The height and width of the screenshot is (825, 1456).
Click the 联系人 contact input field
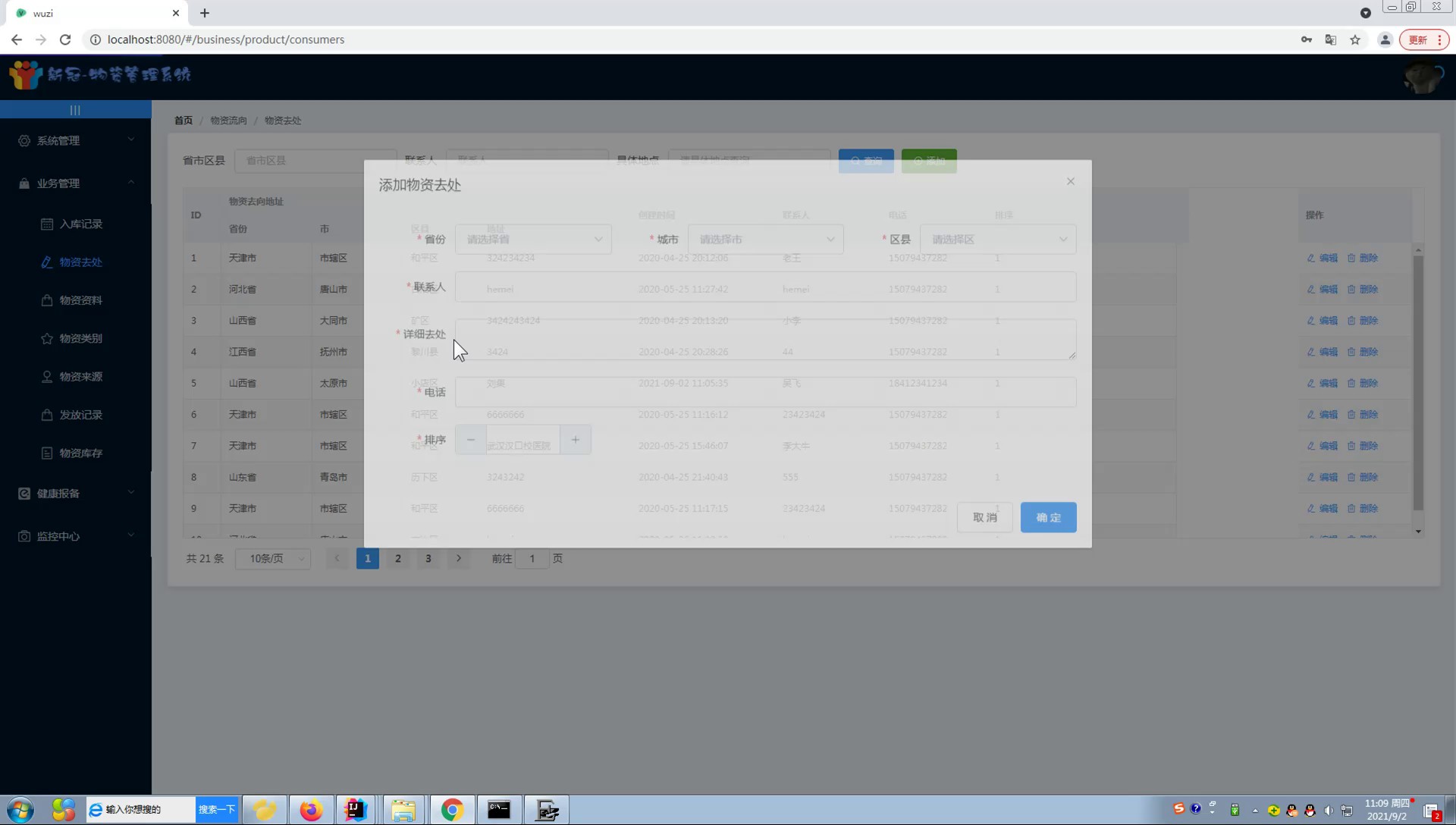pyautogui.click(x=765, y=287)
